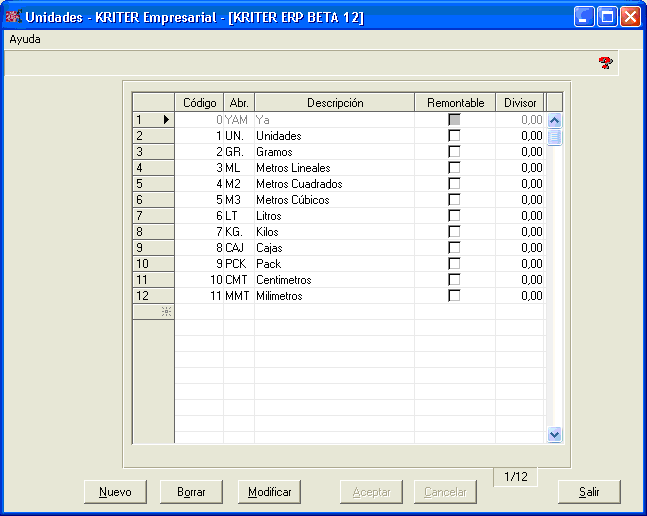This screenshot has width=647, height=516.
Task: Select row header number 8
Action: [153, 232]
